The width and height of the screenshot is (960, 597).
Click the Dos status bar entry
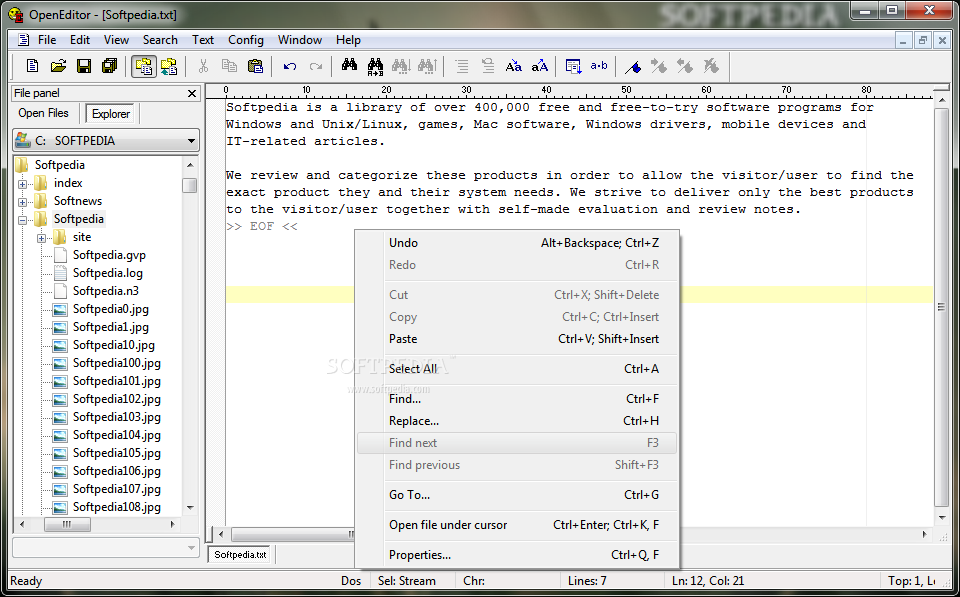(351, 580)
